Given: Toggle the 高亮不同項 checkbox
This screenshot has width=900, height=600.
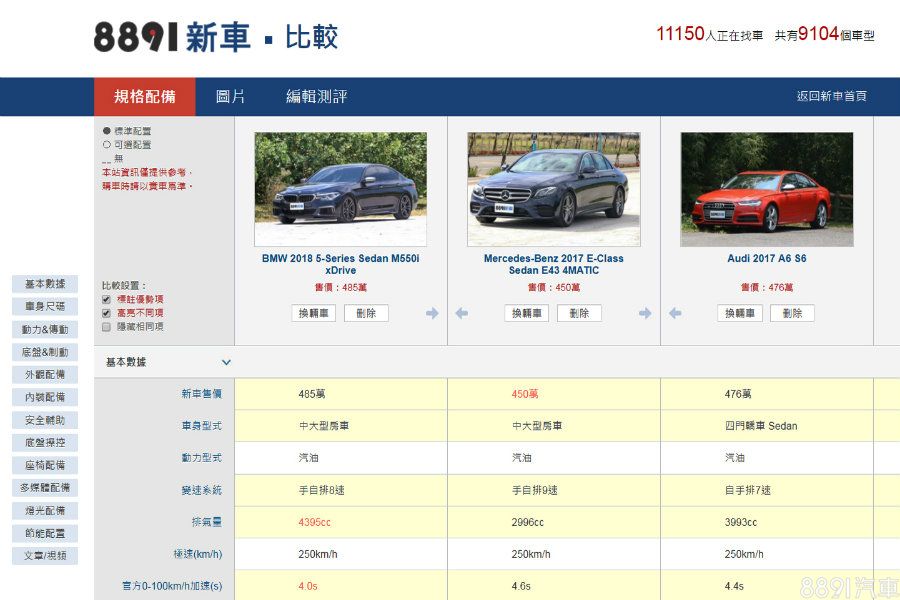Looking at the screenshot, I should 106,313.
